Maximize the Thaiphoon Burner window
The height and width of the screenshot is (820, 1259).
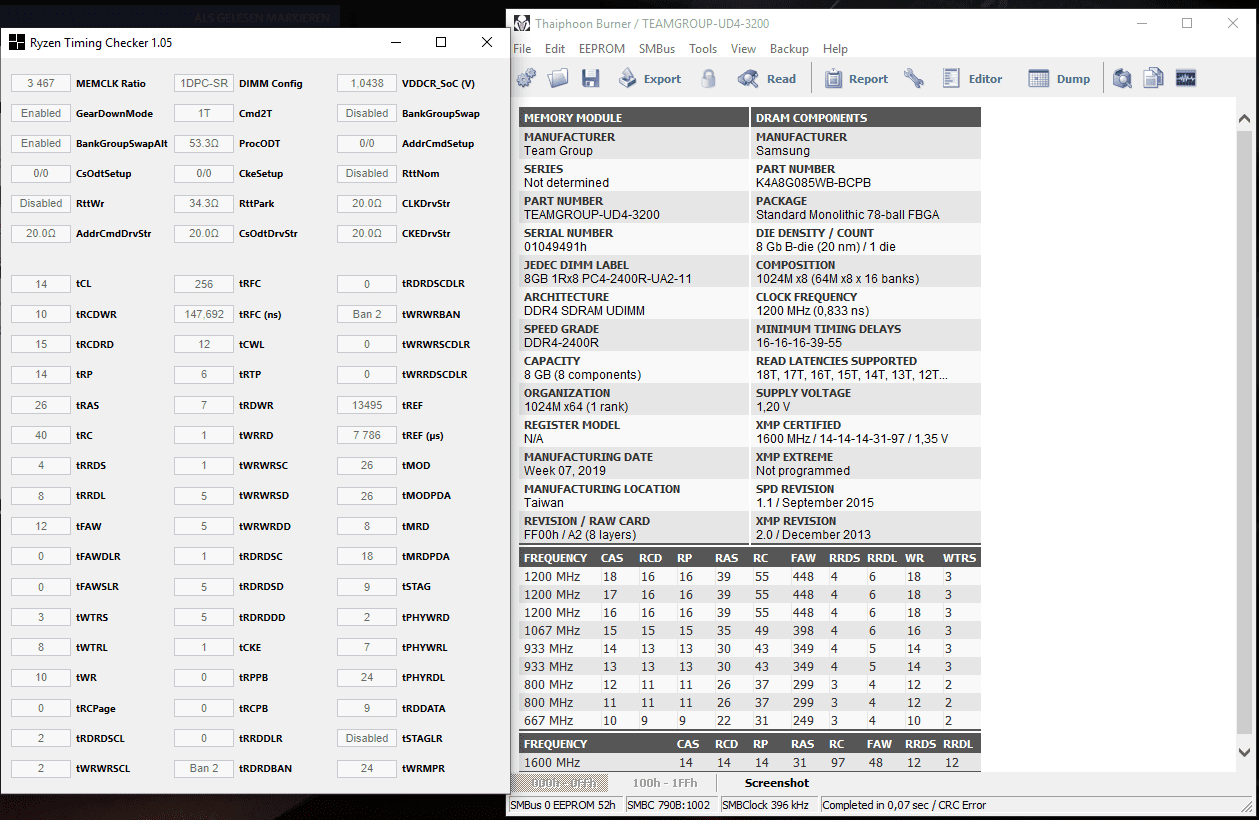[1187, 23]
